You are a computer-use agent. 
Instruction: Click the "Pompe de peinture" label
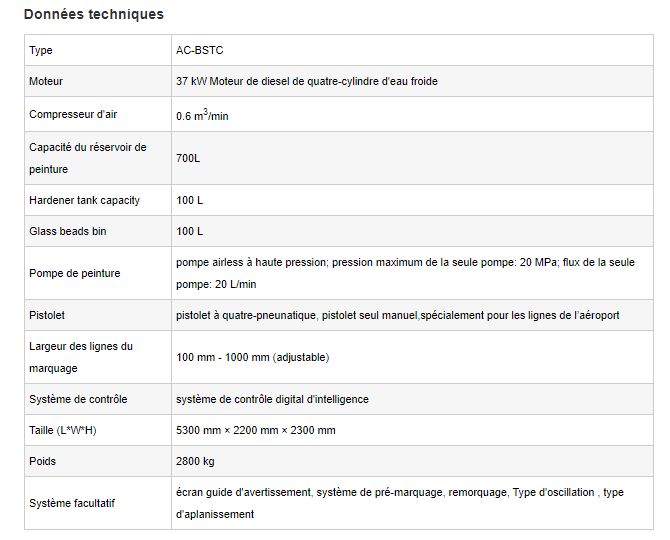tap(74, 273)
